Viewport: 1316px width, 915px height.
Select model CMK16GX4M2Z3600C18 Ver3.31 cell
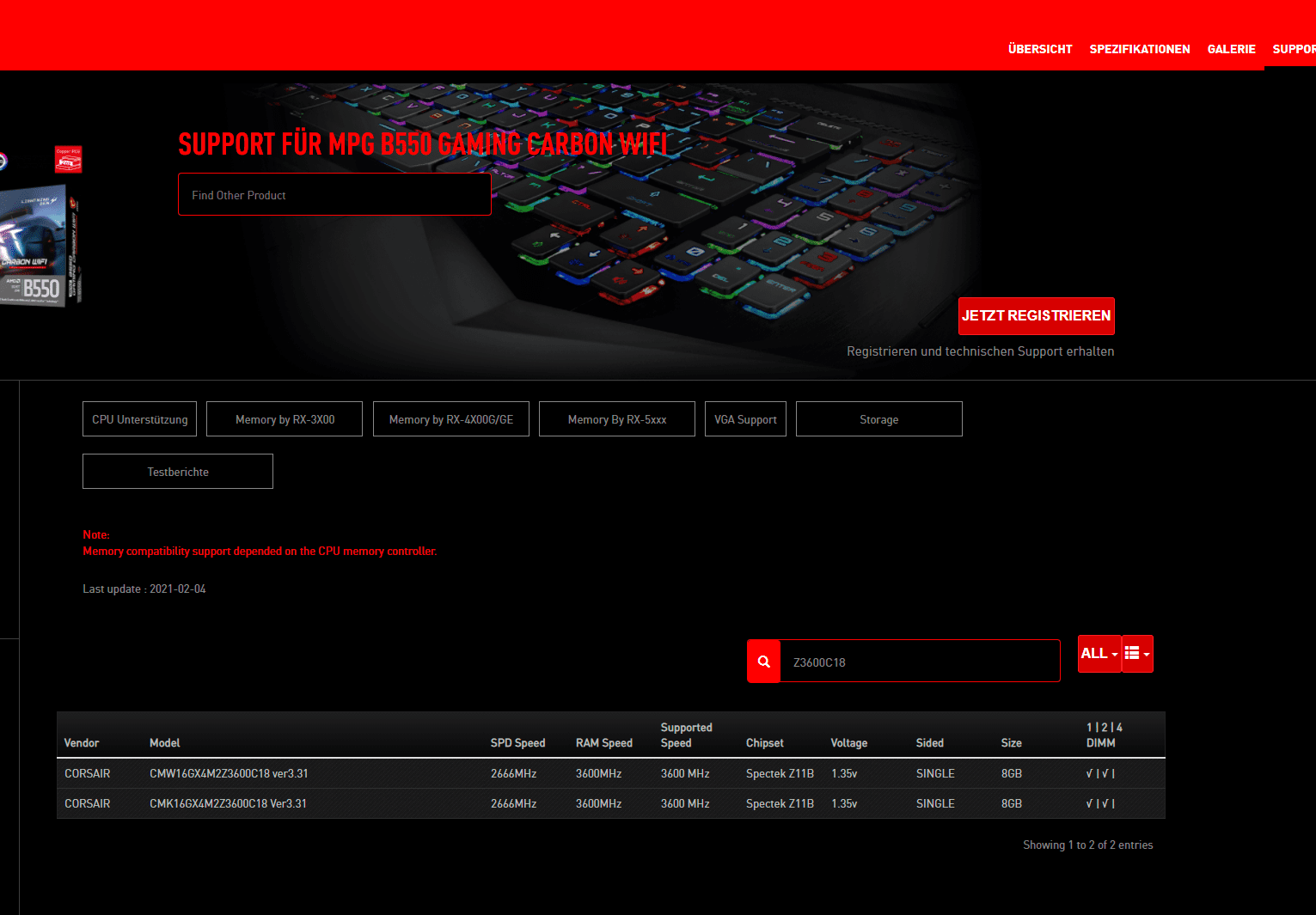228,803
